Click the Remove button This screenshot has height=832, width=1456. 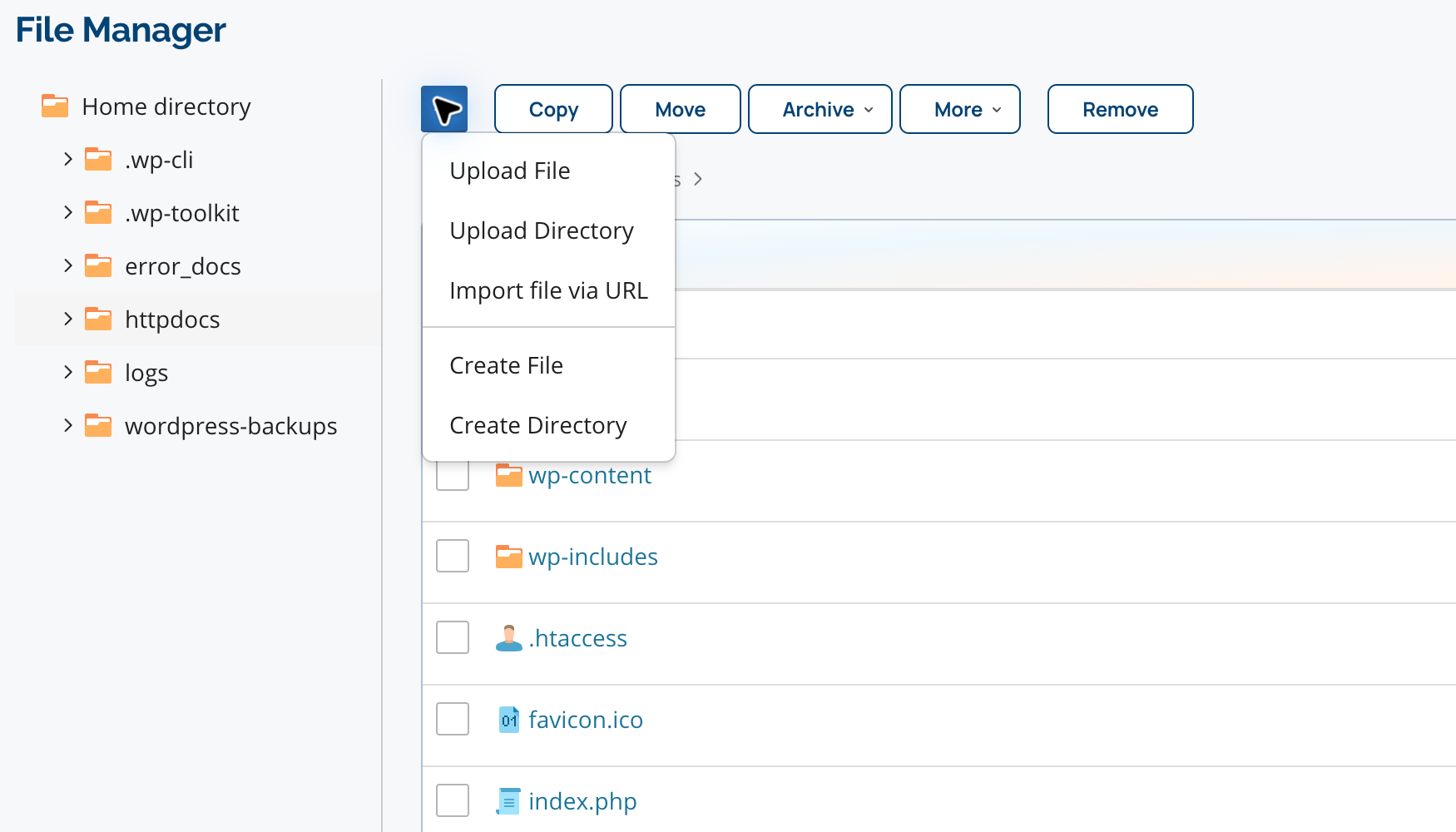point(1120,109)
